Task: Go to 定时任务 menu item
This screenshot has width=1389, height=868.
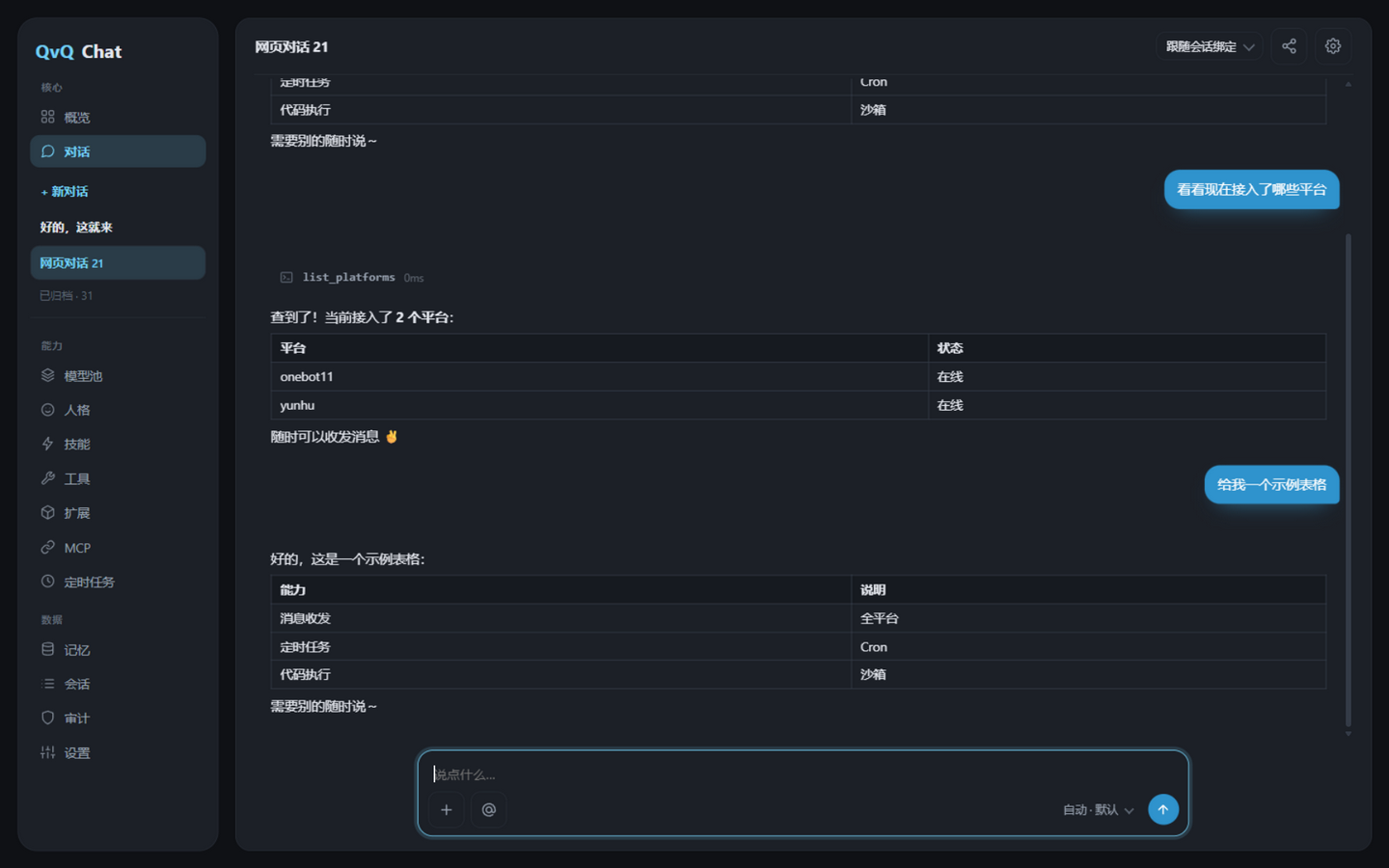Action: pos(118,582)
